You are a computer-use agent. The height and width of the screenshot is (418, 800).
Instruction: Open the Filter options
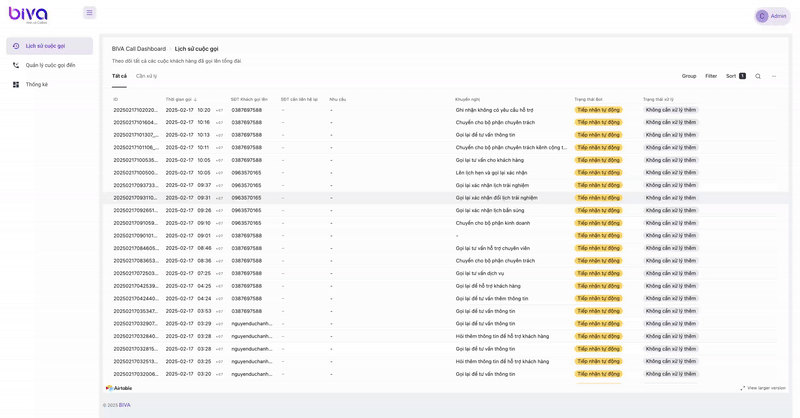point(711,76)
